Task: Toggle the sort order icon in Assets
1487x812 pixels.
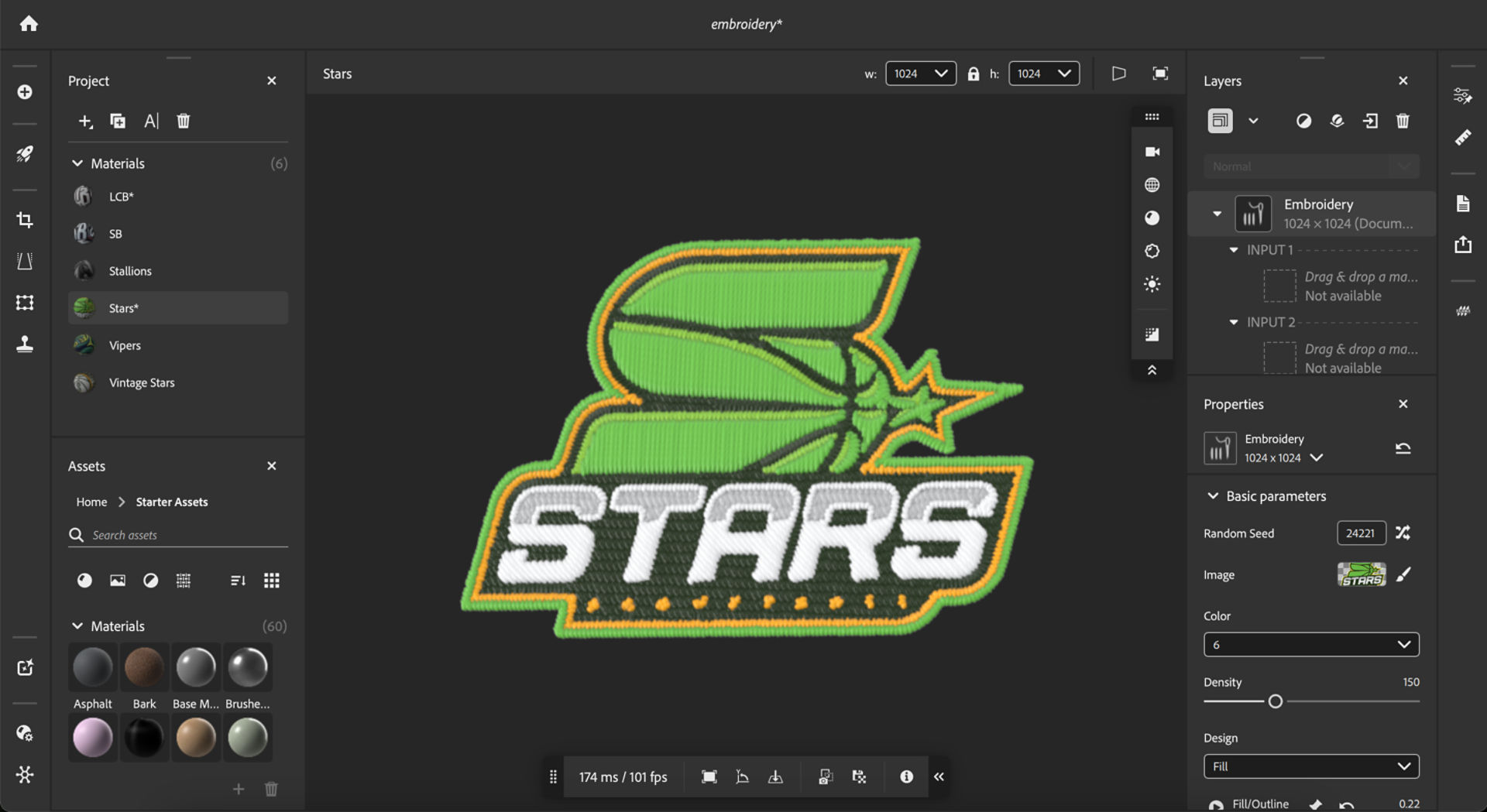Action: pos(238,581)
